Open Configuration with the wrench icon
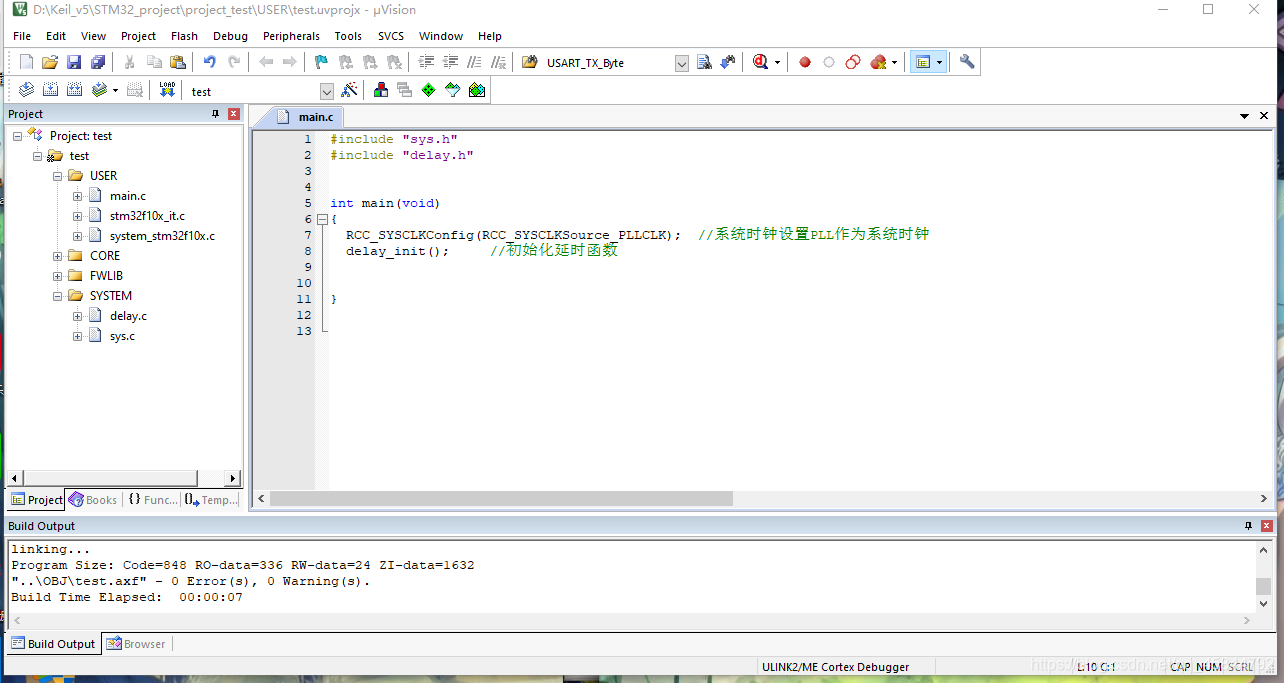Viewport: 1284px width, 683px height. point(967,62)
